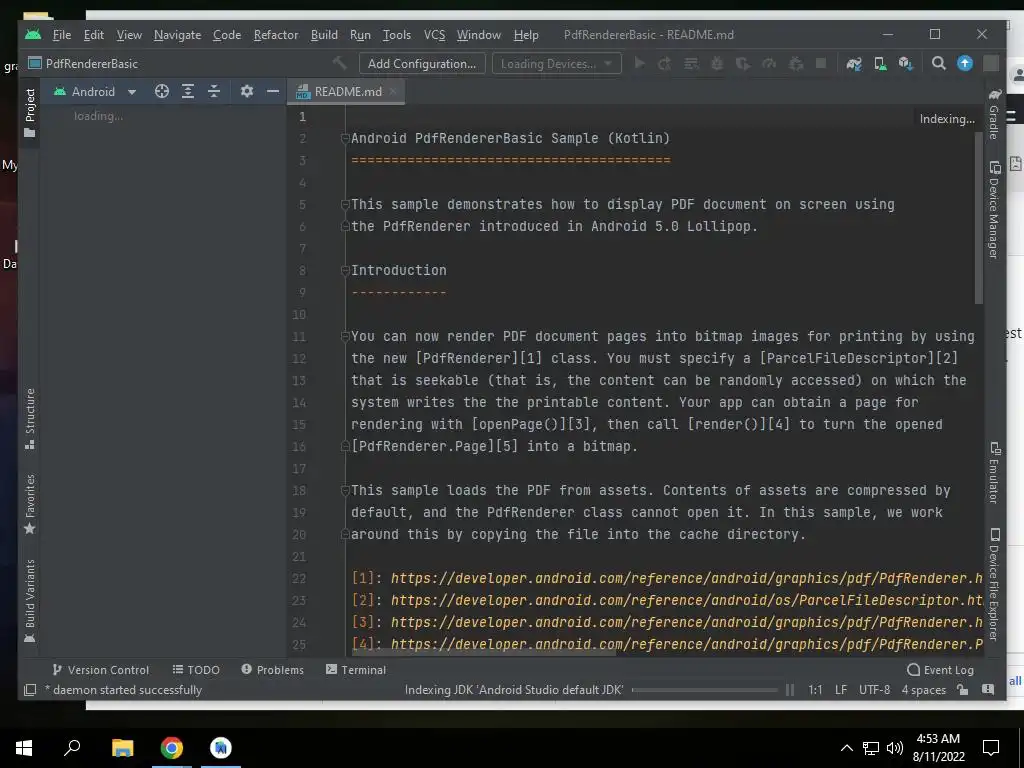Click the tool windows quick access icon
Viewport: 1024px width, 768px height.
click(x=30, y=690)
